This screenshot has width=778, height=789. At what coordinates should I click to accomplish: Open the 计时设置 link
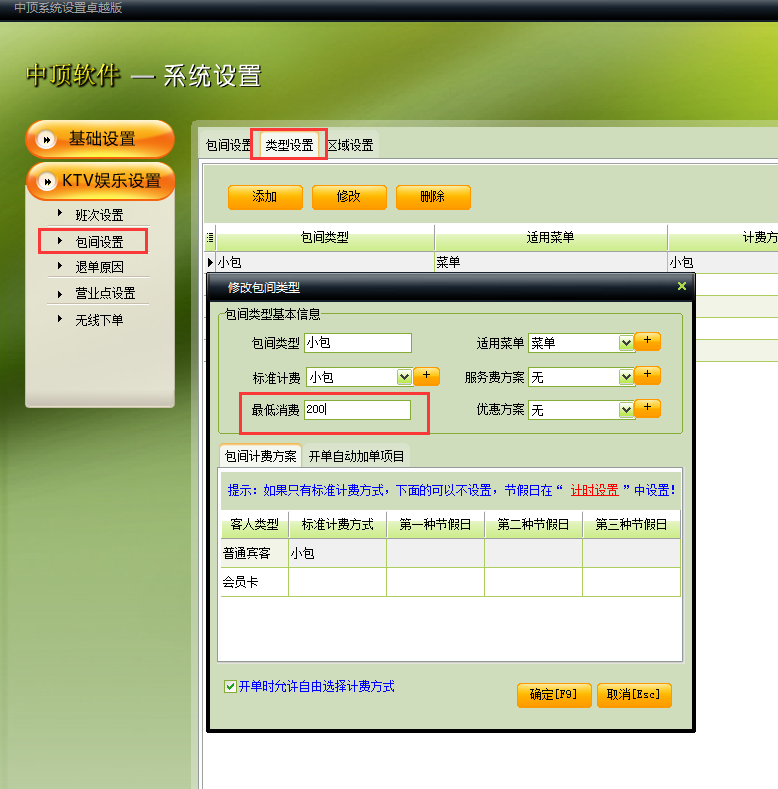594,490
